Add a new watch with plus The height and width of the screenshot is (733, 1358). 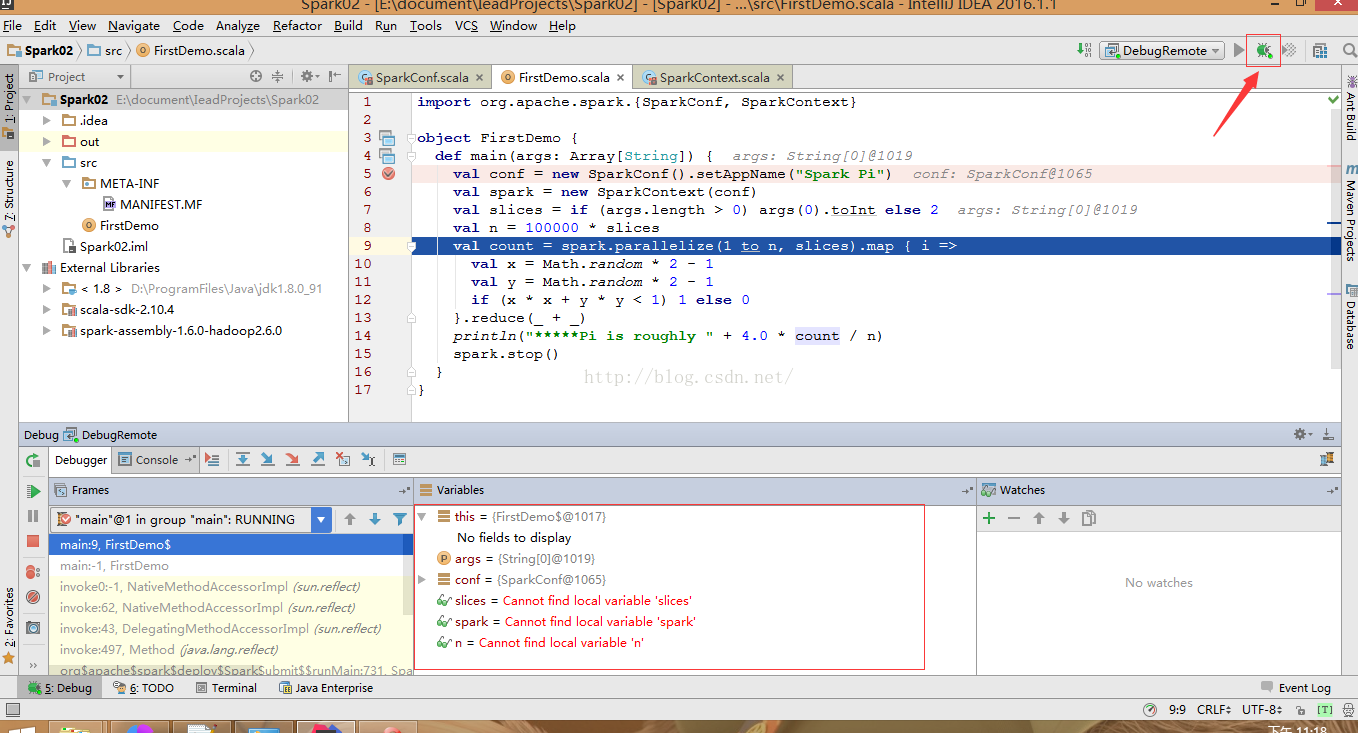(989, 517)
